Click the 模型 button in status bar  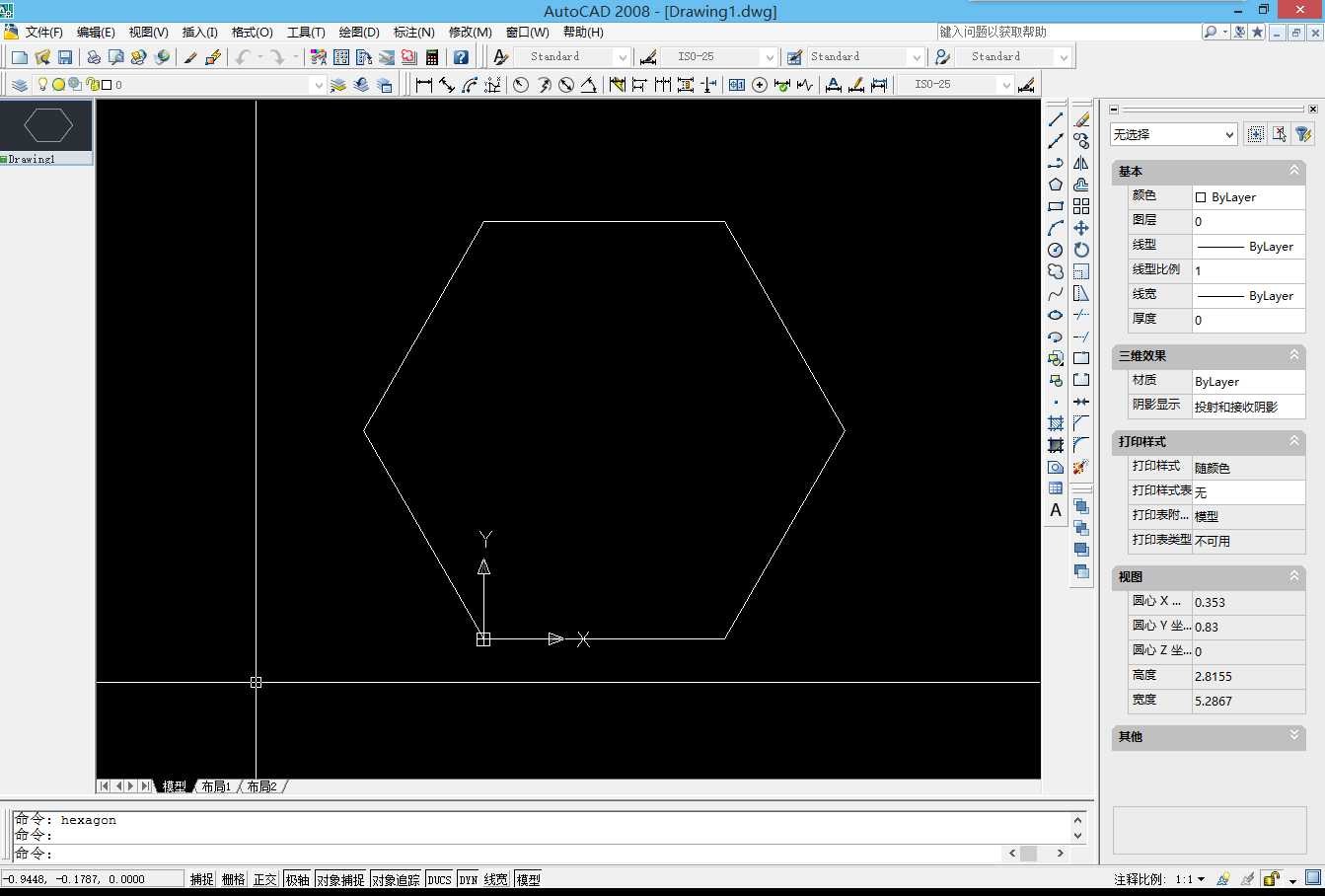coord(529,879)
